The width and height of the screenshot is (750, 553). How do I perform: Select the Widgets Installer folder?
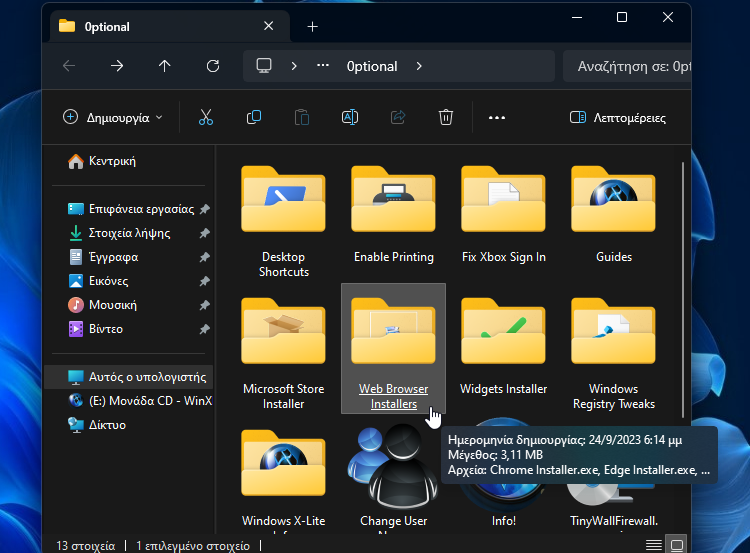click(x=504, y=346)
